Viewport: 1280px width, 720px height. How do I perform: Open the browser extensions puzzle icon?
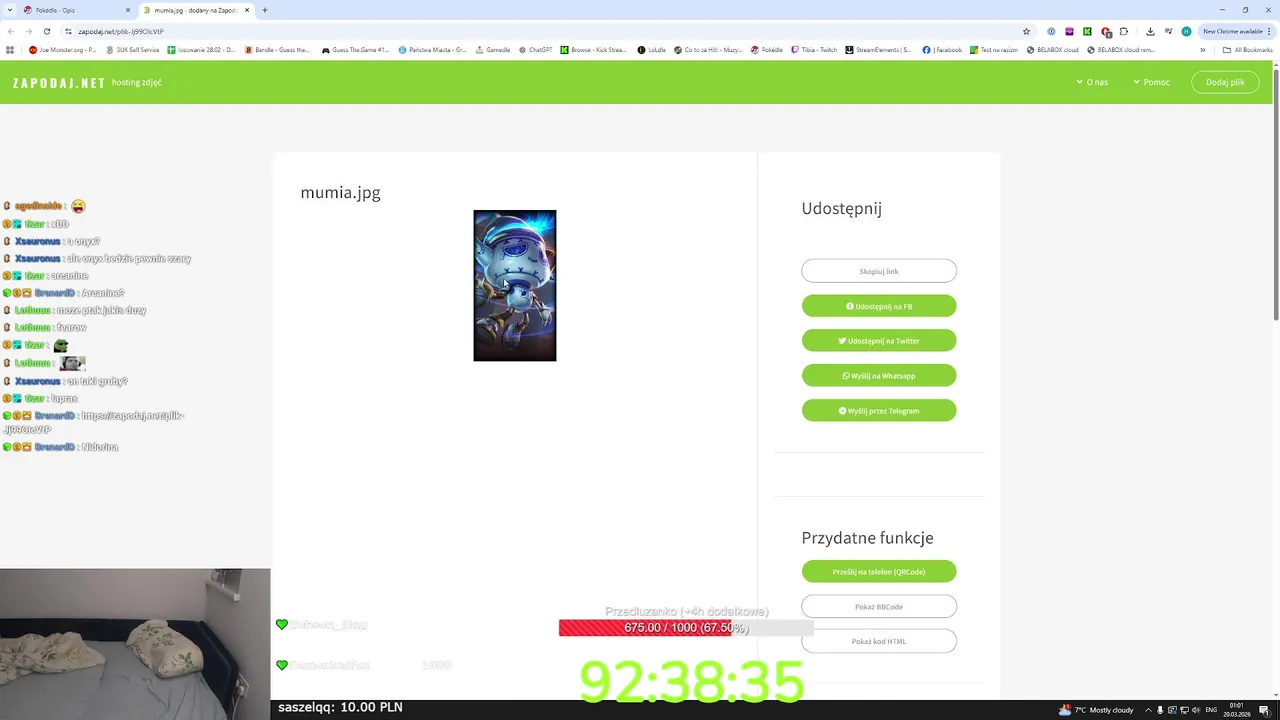click(1125, 31)
